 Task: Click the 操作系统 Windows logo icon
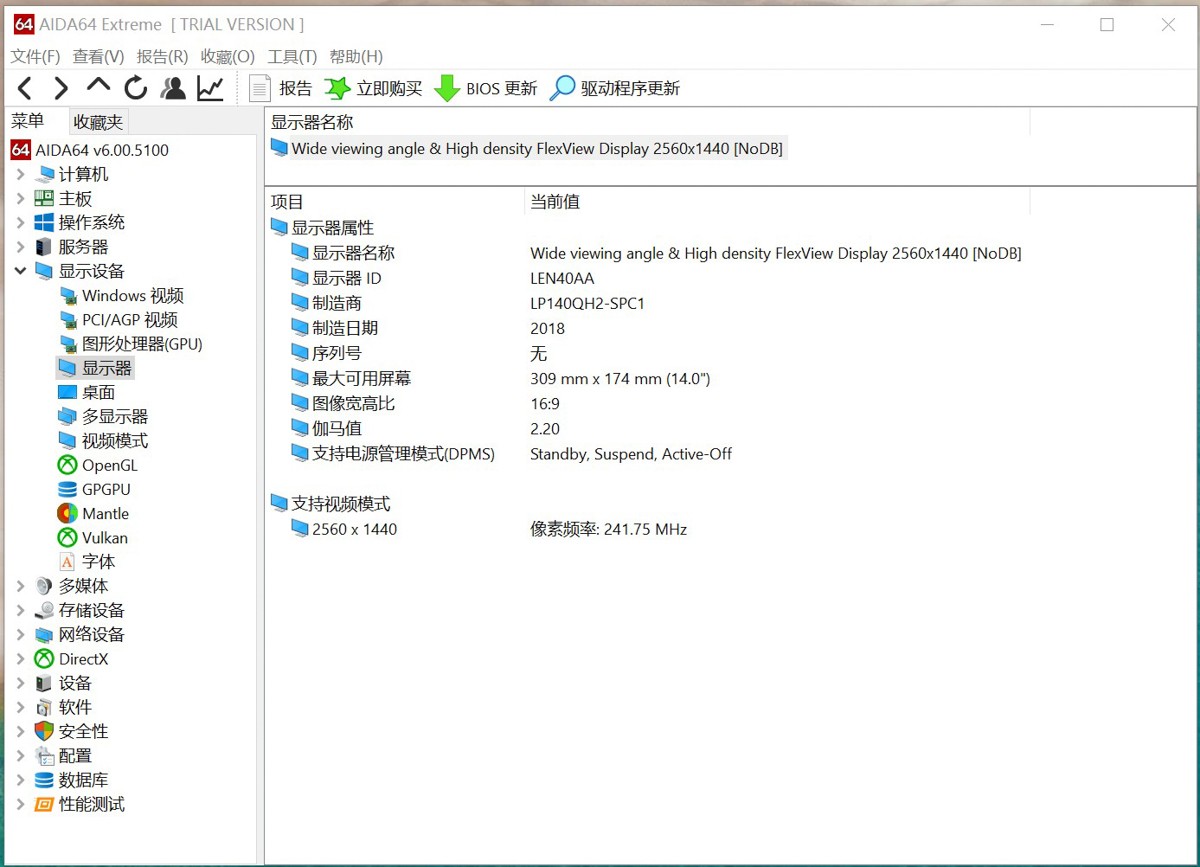44,222
